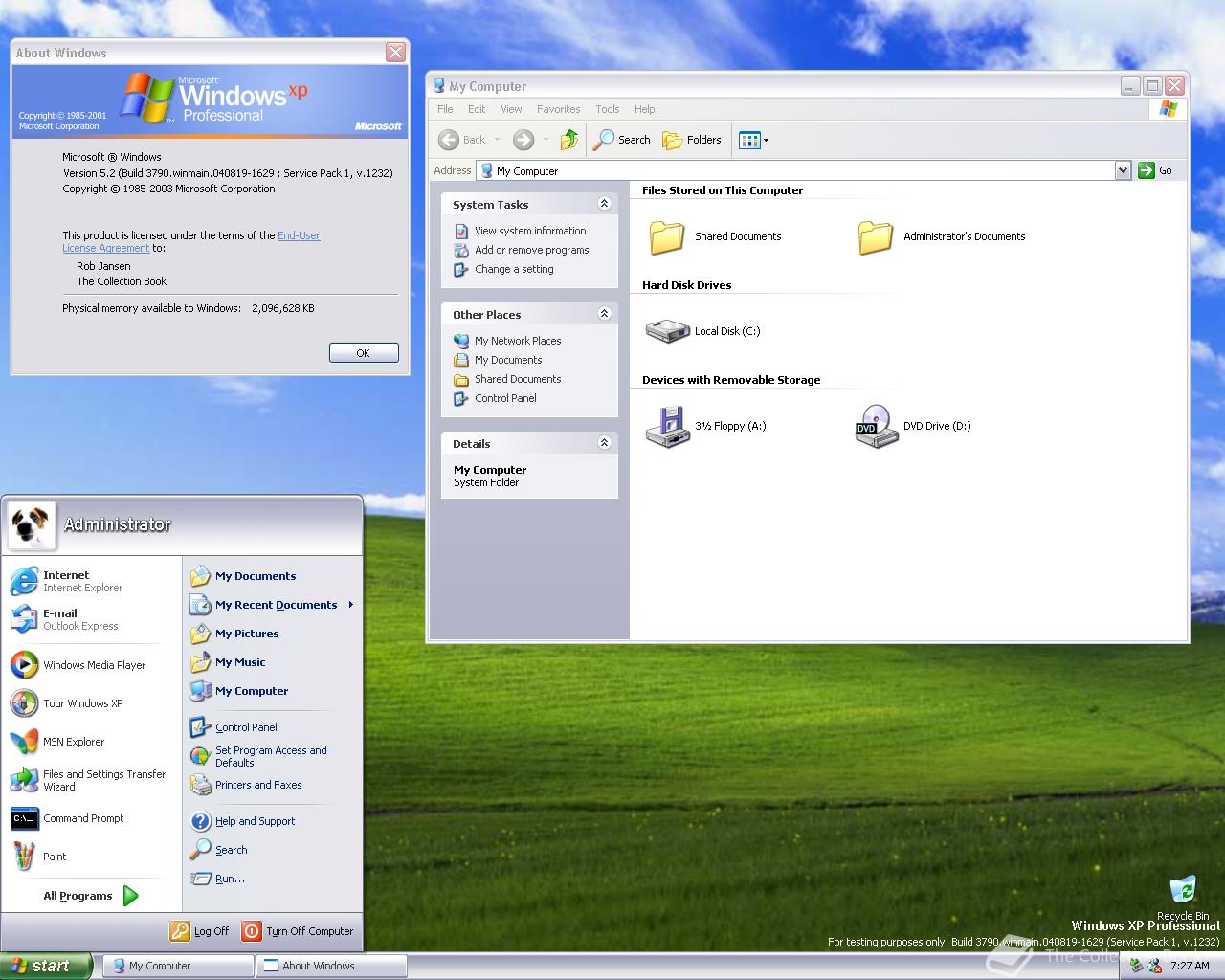The height and width of the screenshot is (980, 1225).
Task: Open Printers and Faxes
Action: (273, 785)
